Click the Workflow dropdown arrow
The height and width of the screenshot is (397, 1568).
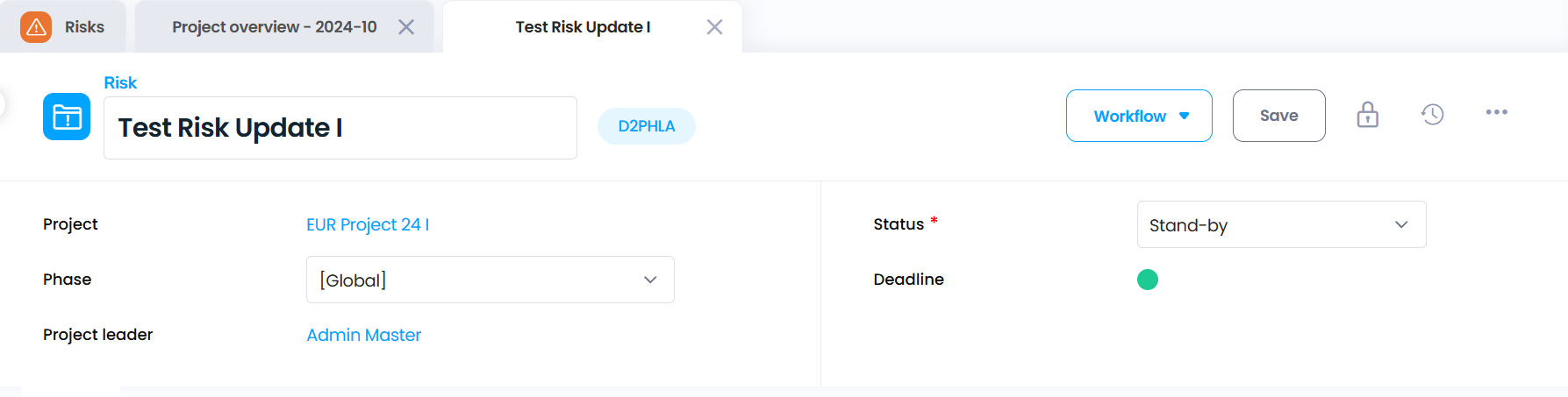(x=1184, y=116)
